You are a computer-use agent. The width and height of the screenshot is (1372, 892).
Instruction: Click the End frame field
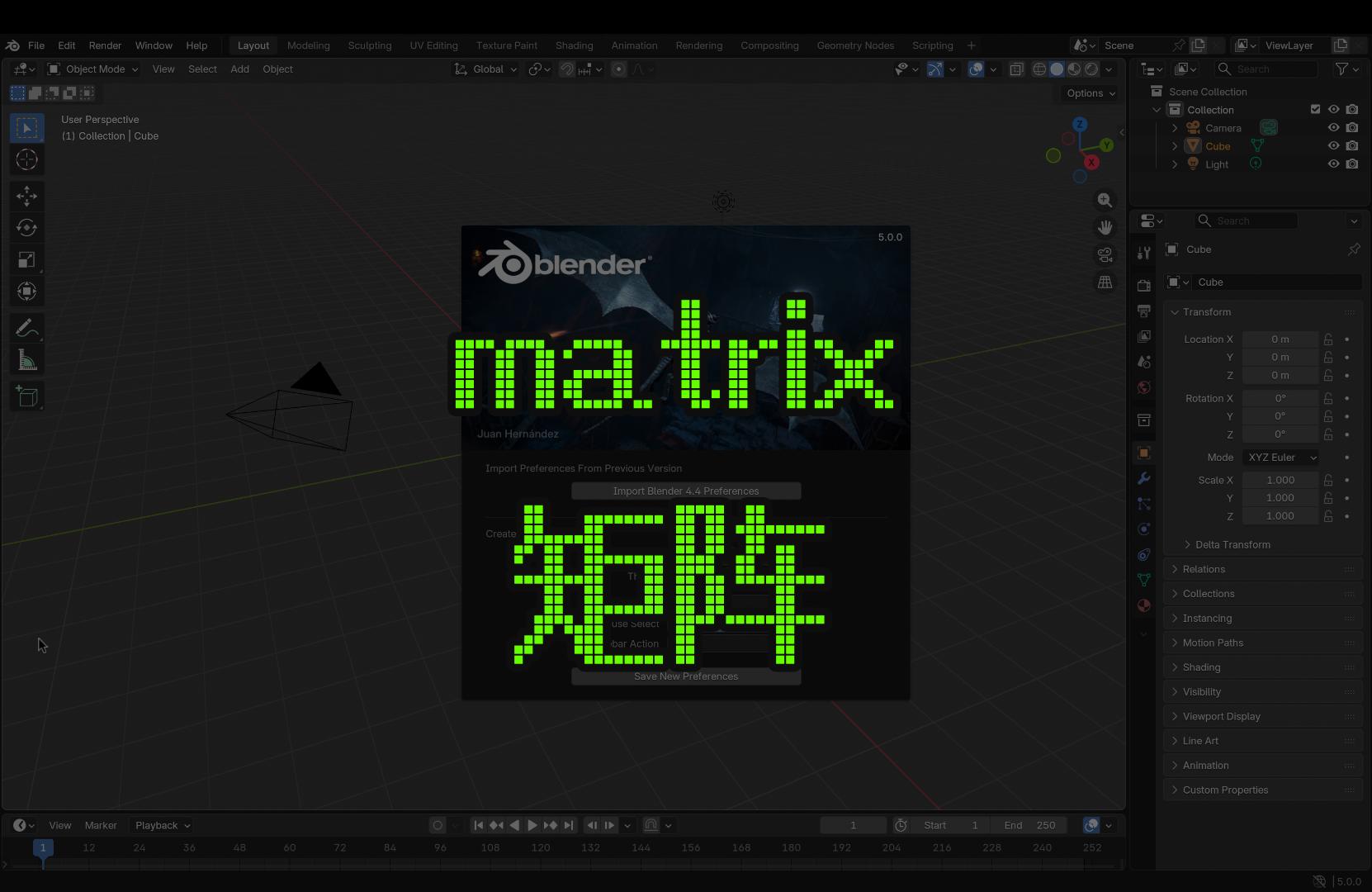point(1030,825)
